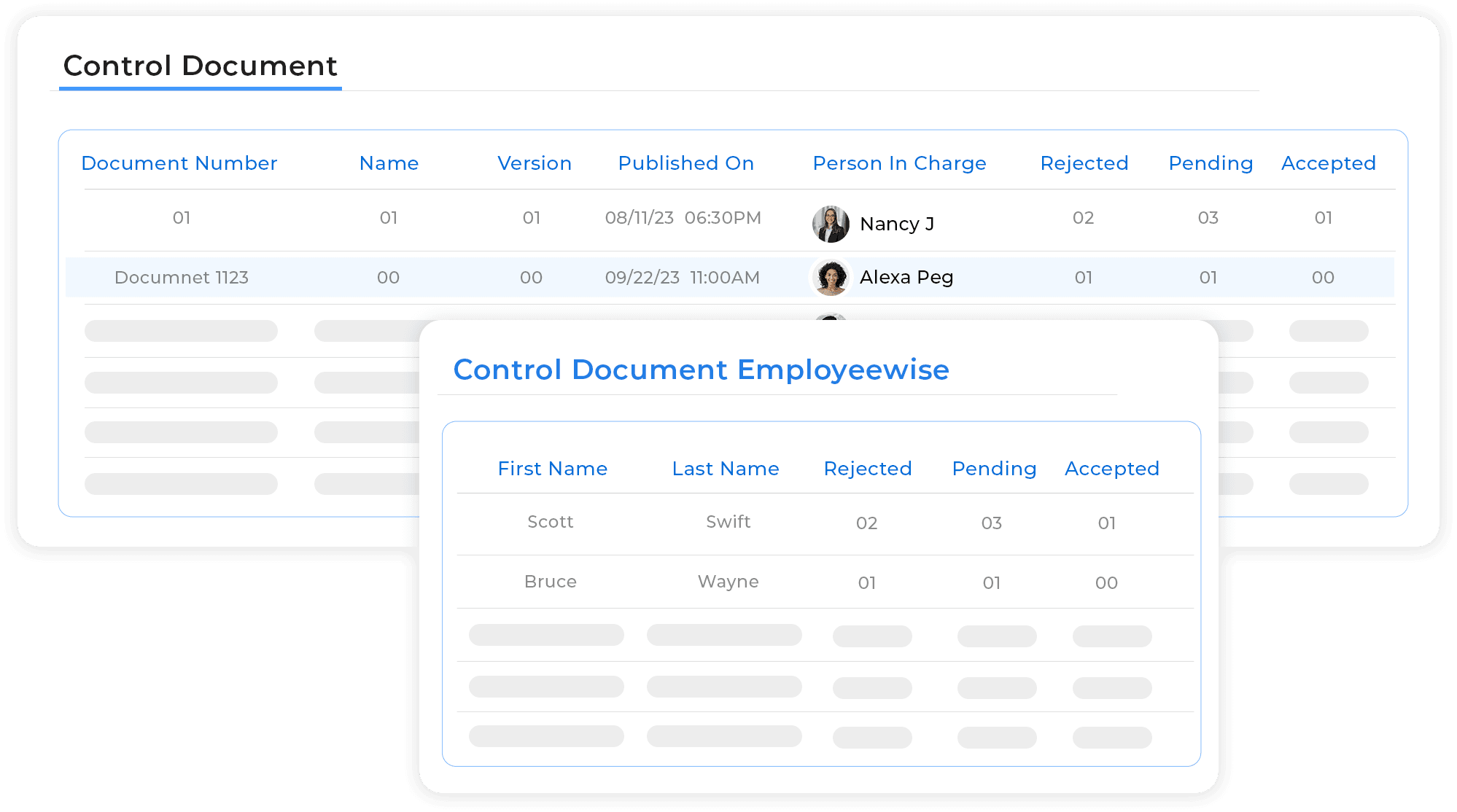1457x812 pixels.
Task: Click Rejected header in employeewise table
Action: [x=867, y=469]
